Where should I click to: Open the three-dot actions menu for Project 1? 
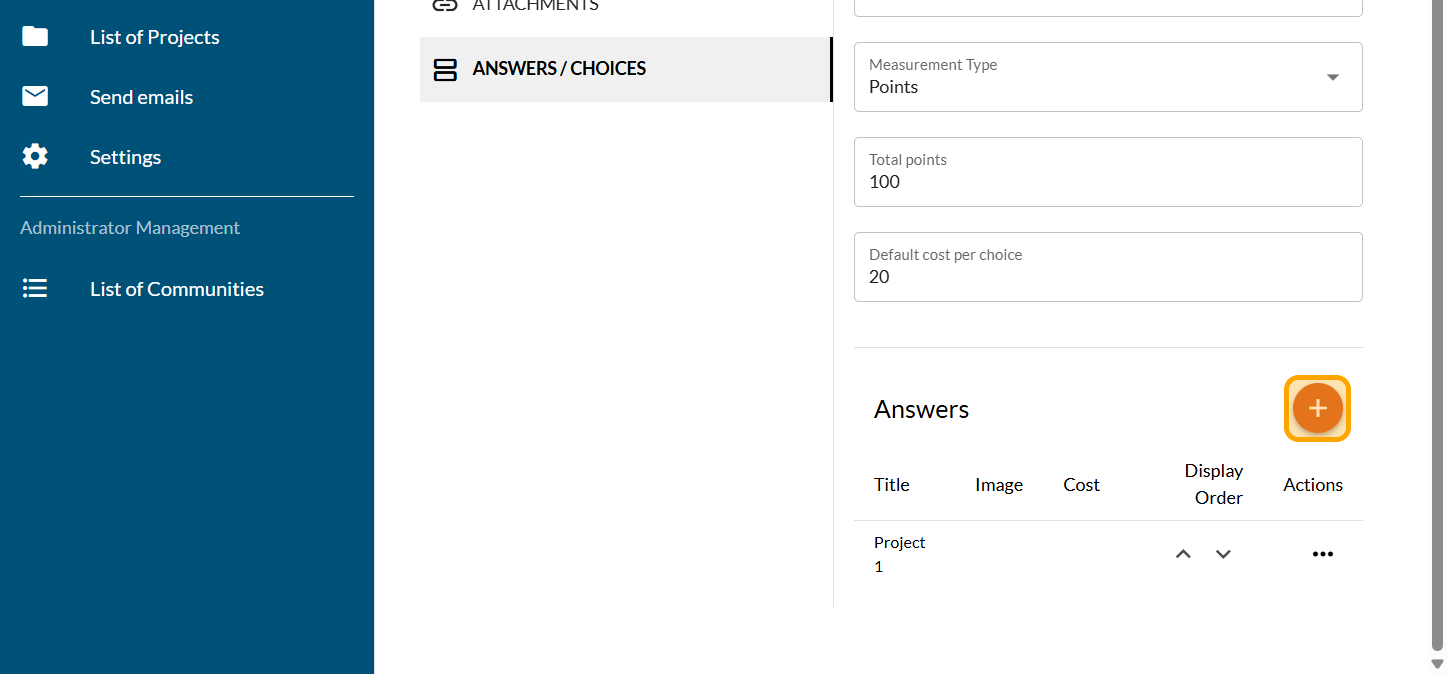pos(1322,554)
